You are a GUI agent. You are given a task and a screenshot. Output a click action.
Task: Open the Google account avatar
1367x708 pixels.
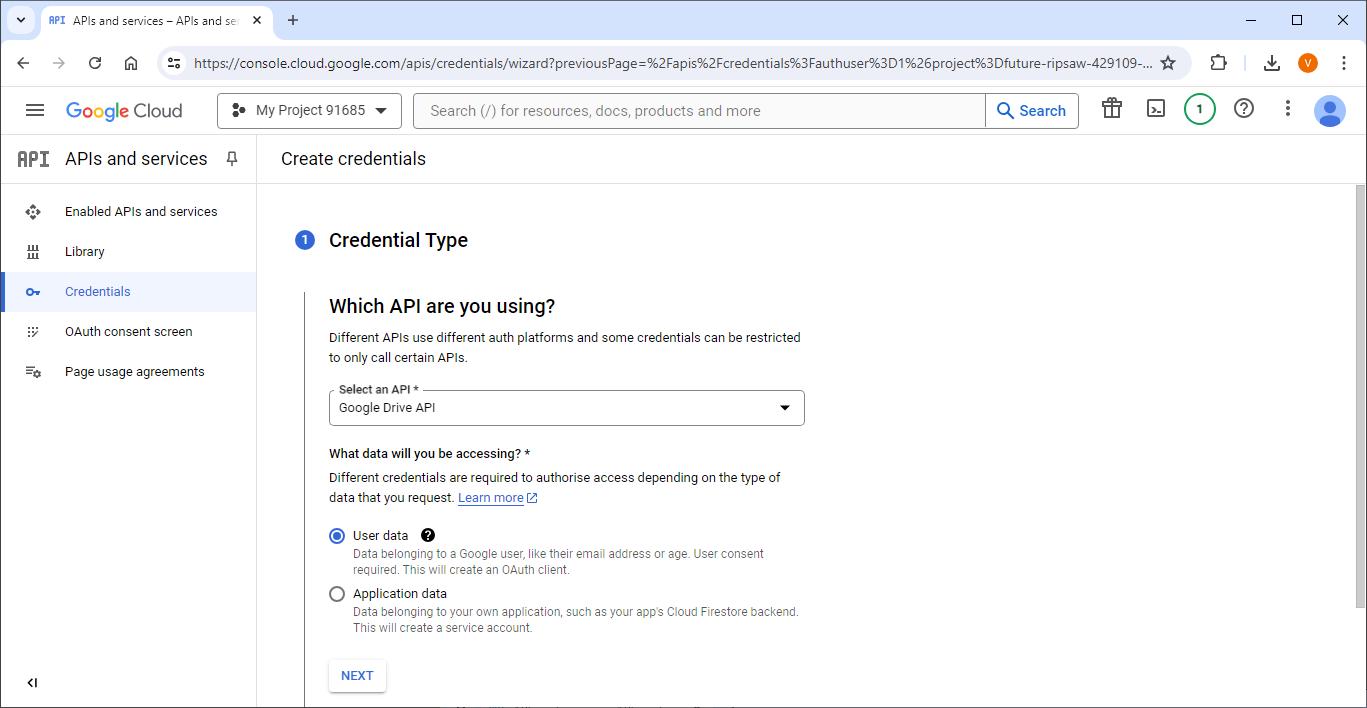[1330, 110]
